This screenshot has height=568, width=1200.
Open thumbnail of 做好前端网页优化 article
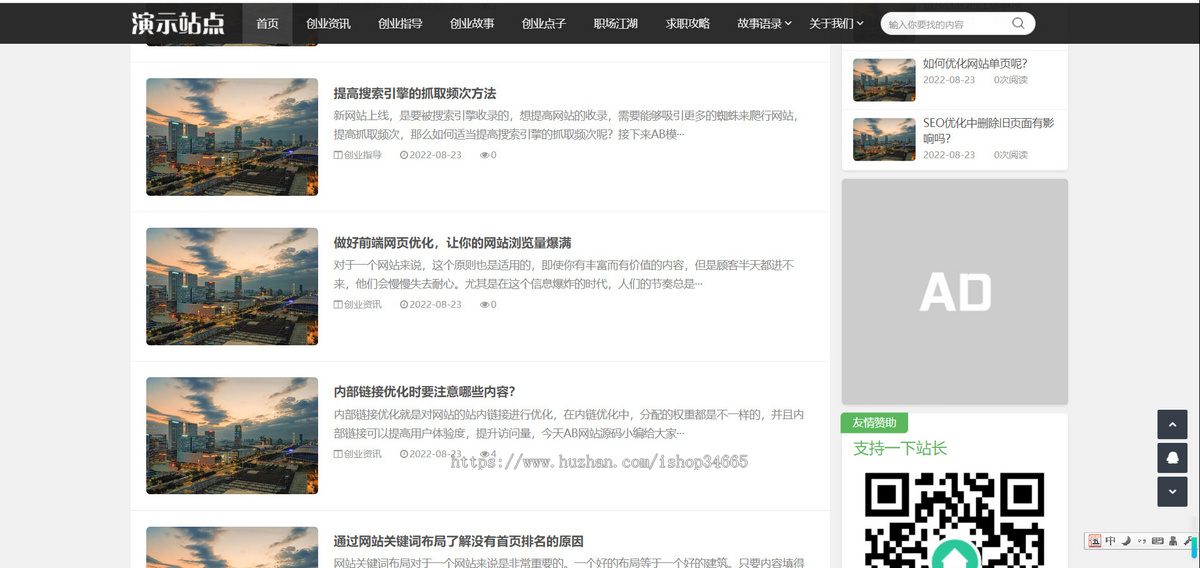point(232,286)
